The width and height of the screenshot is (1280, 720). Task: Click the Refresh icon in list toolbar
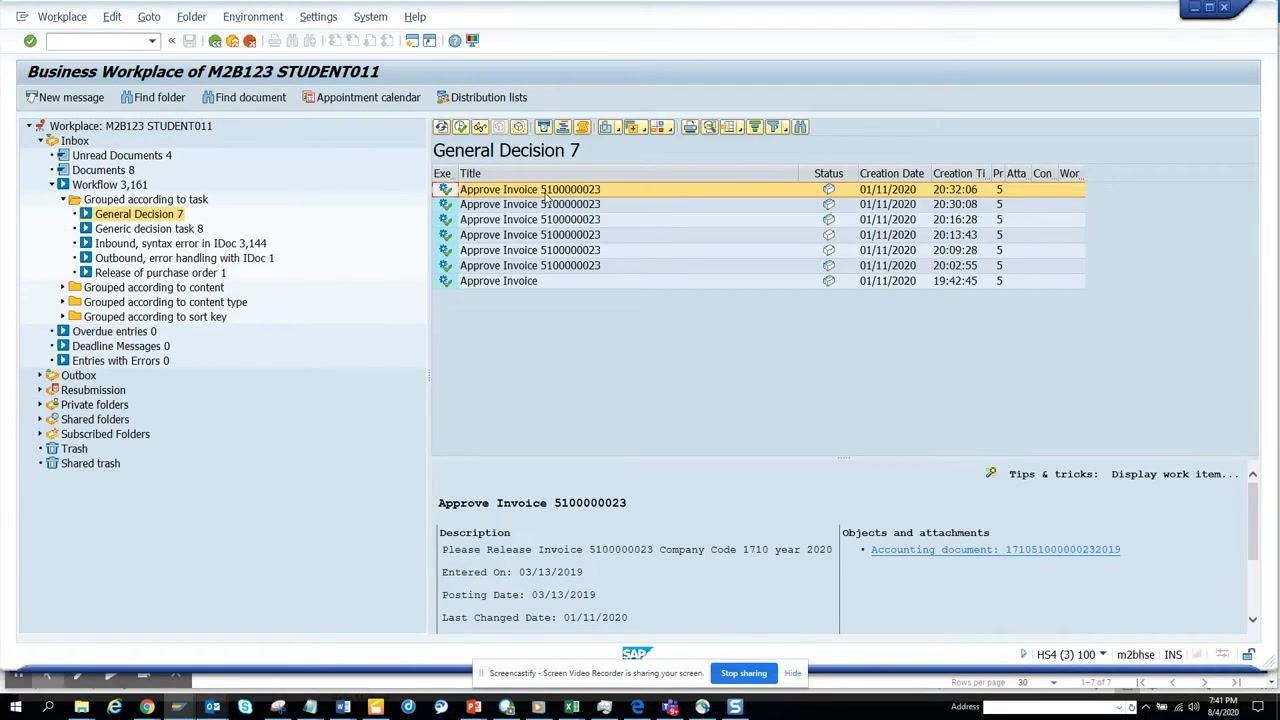point(442,127)
